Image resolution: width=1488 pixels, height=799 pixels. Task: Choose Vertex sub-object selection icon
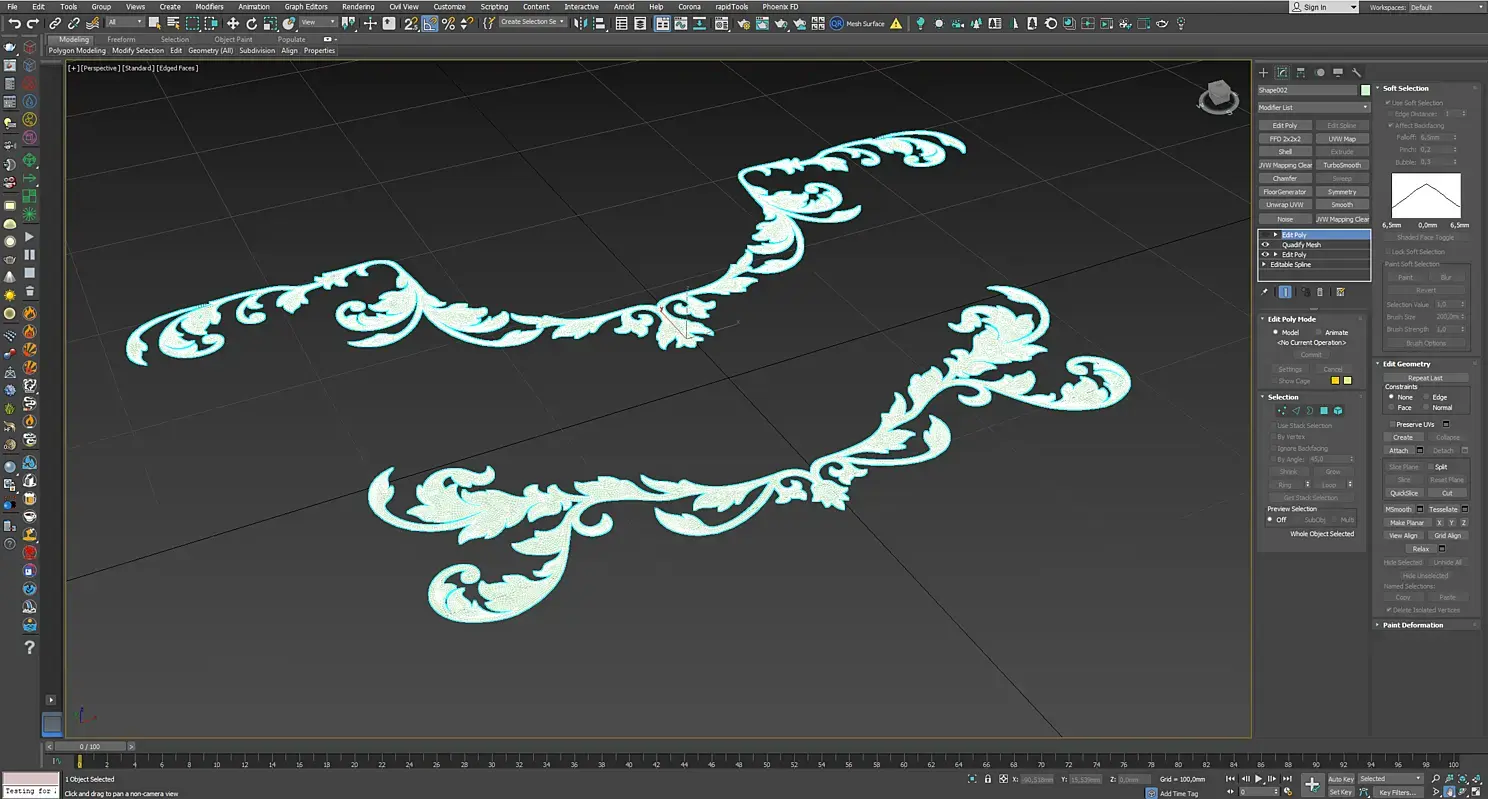pyautogui.click(x=1282, y=411)
